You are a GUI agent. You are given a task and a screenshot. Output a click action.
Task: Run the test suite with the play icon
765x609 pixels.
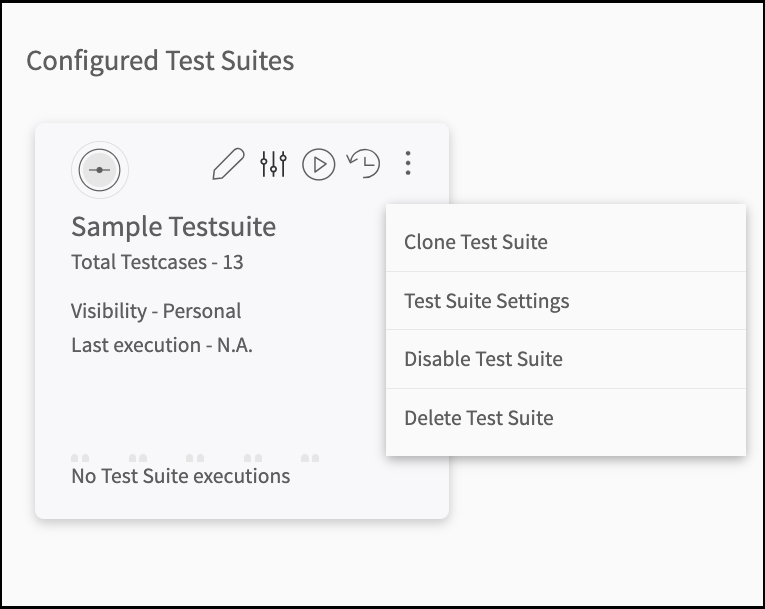[319, 164]
